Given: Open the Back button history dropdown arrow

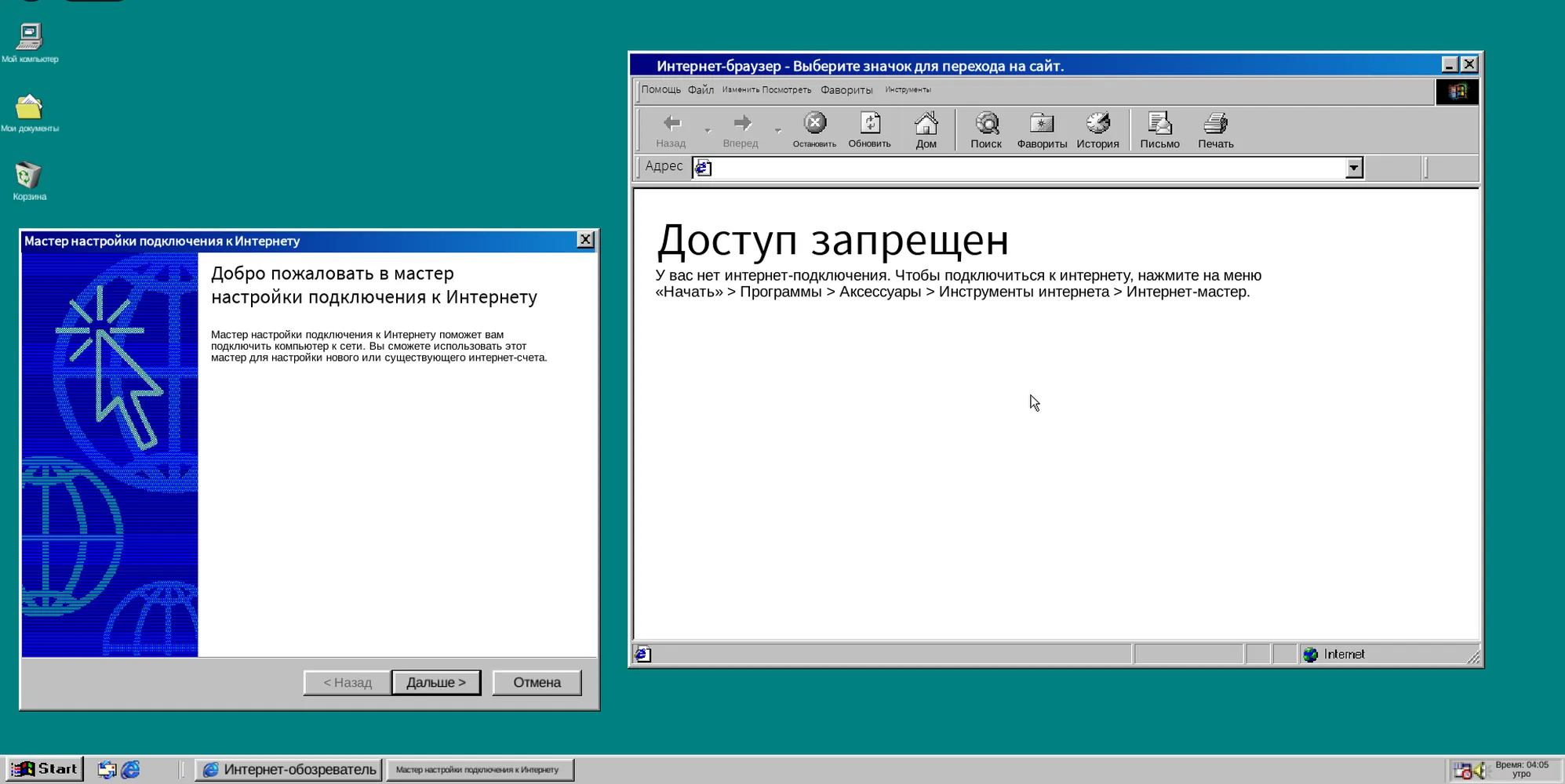Looking at the screenshot, I should tap(708, 130).
